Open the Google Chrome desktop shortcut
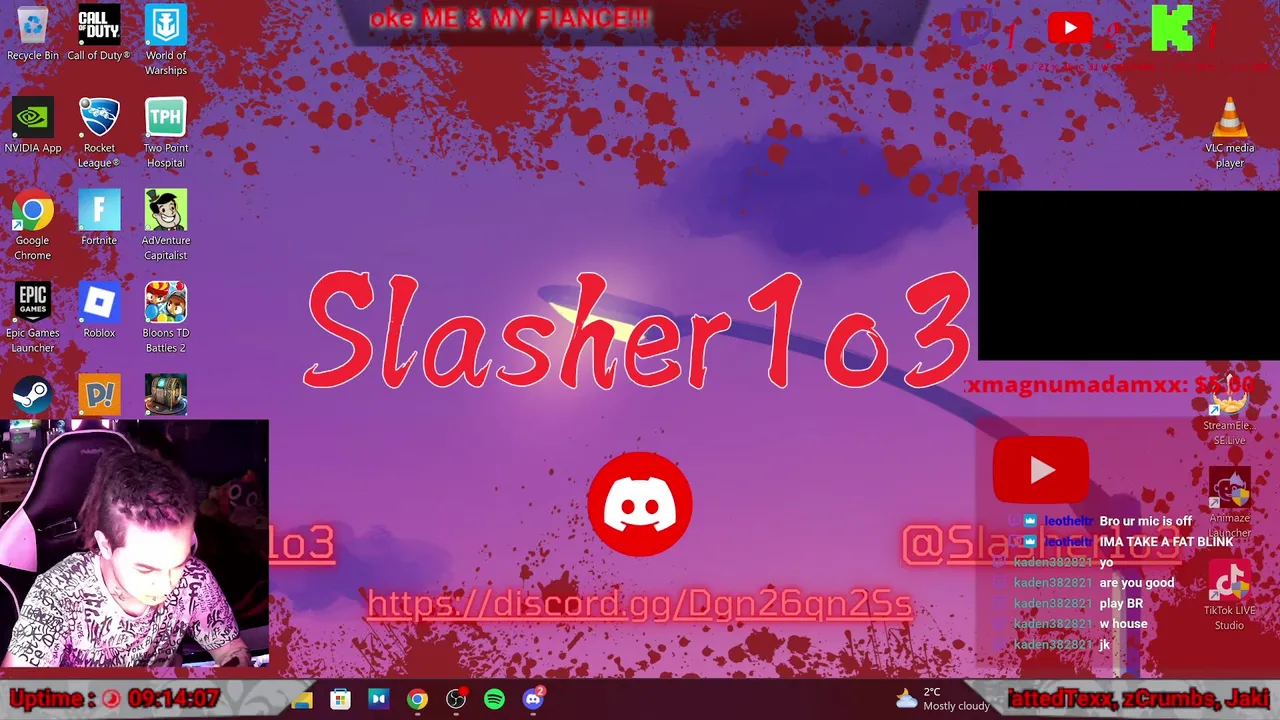1280x720 pixels. 32,226
